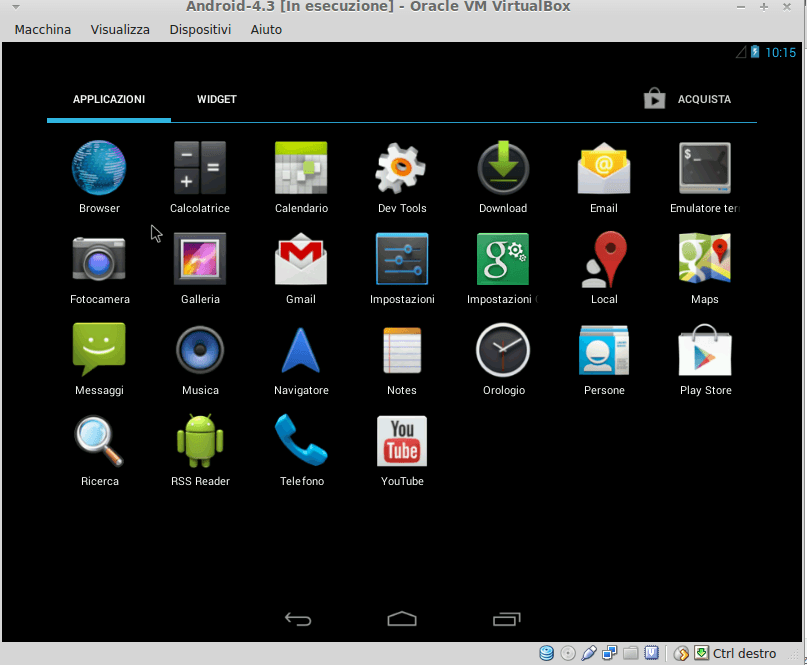Switch to the Applicazioni tab
The image size is (807, 665).
pyautogui.click(x=109, y=99)
